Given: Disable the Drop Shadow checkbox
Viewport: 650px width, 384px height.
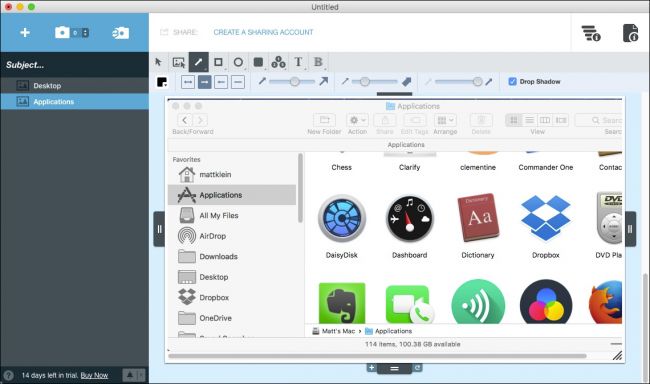Looking at the screenshot, I should point(512,82).
